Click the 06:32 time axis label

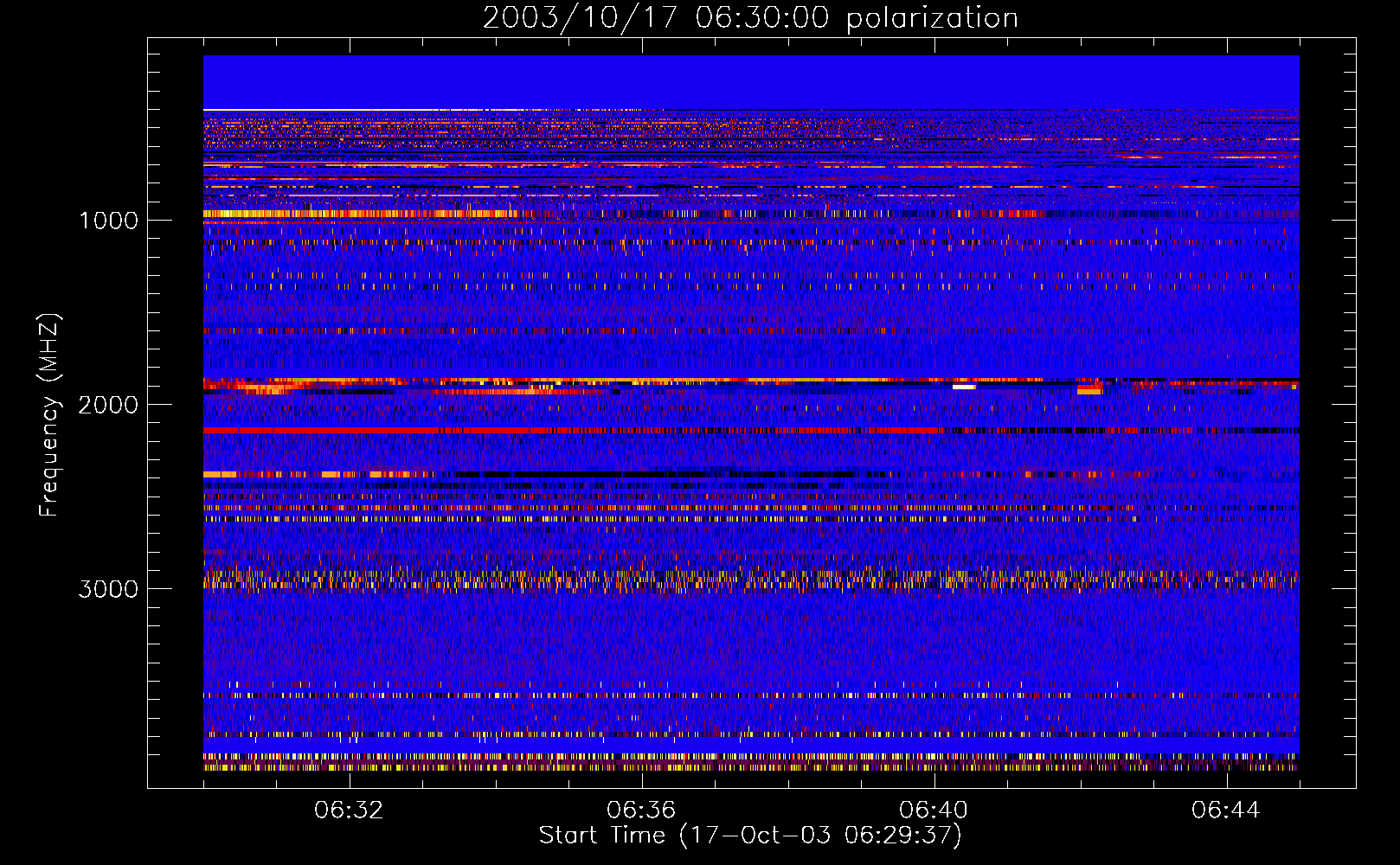point(350,811)
